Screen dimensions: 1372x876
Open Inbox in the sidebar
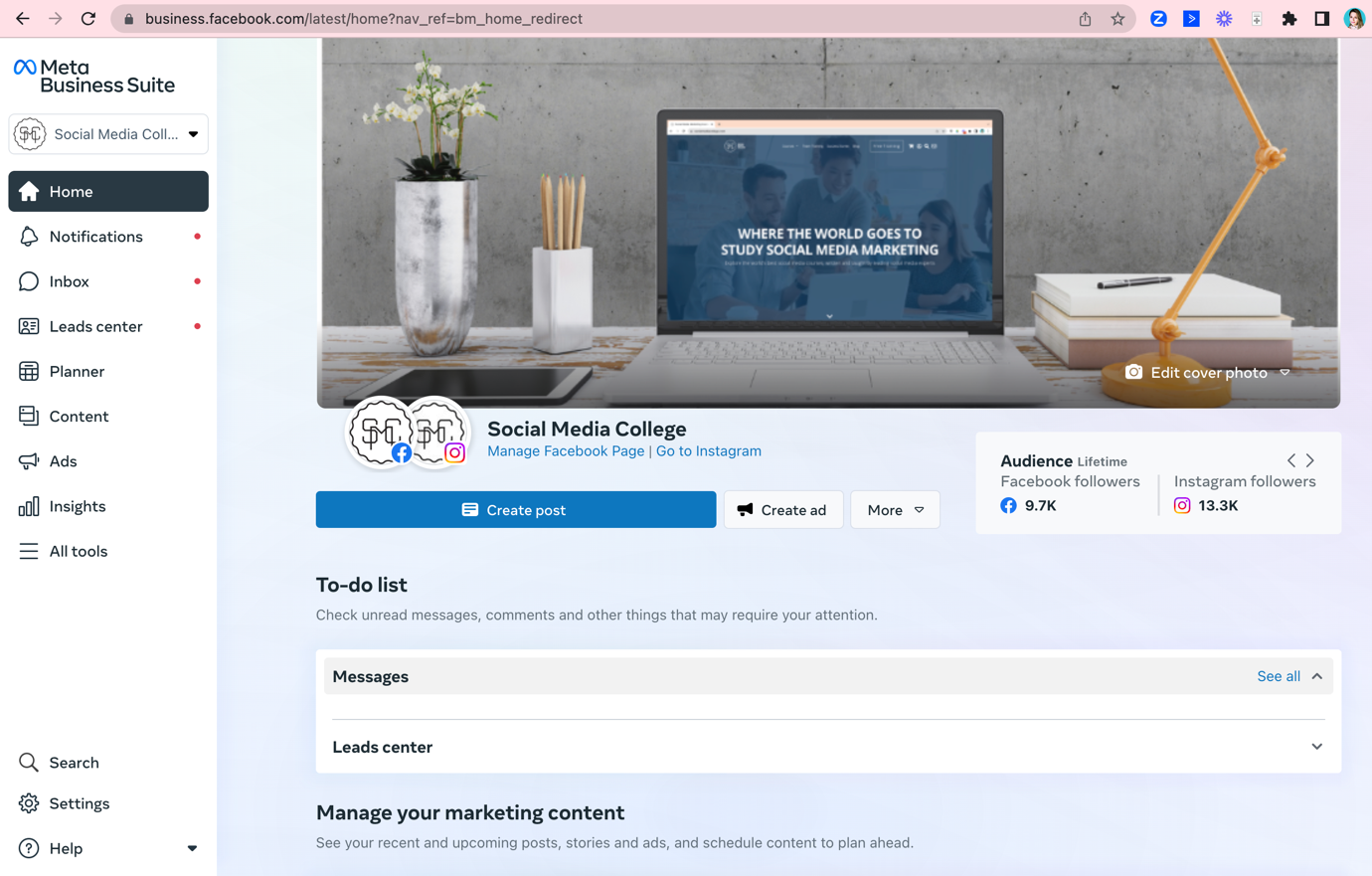108,281
